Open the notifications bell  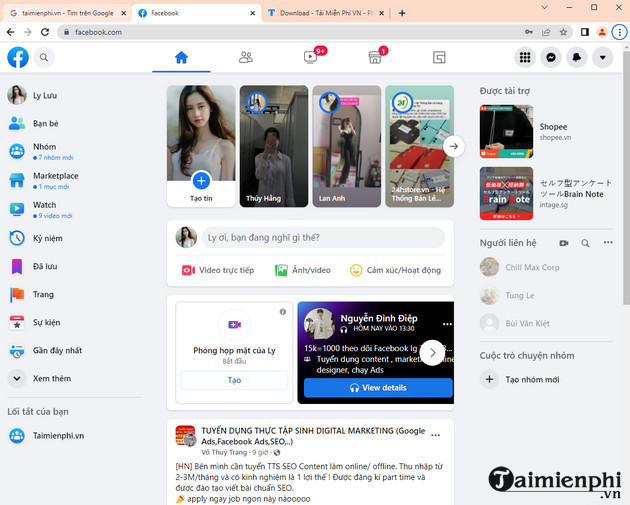point(577,57)
